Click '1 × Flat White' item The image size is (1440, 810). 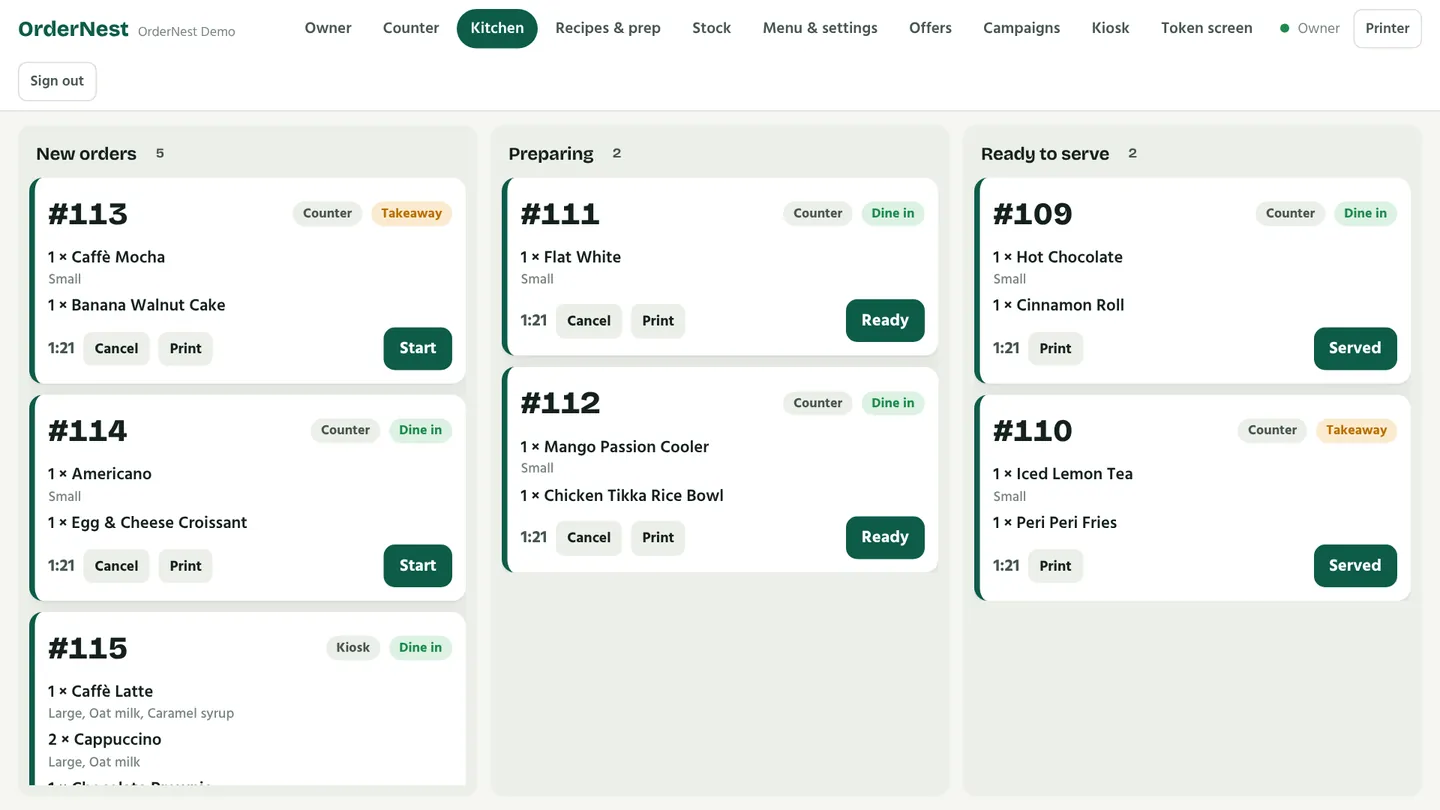pyautogui.click(x=571, y=257)
